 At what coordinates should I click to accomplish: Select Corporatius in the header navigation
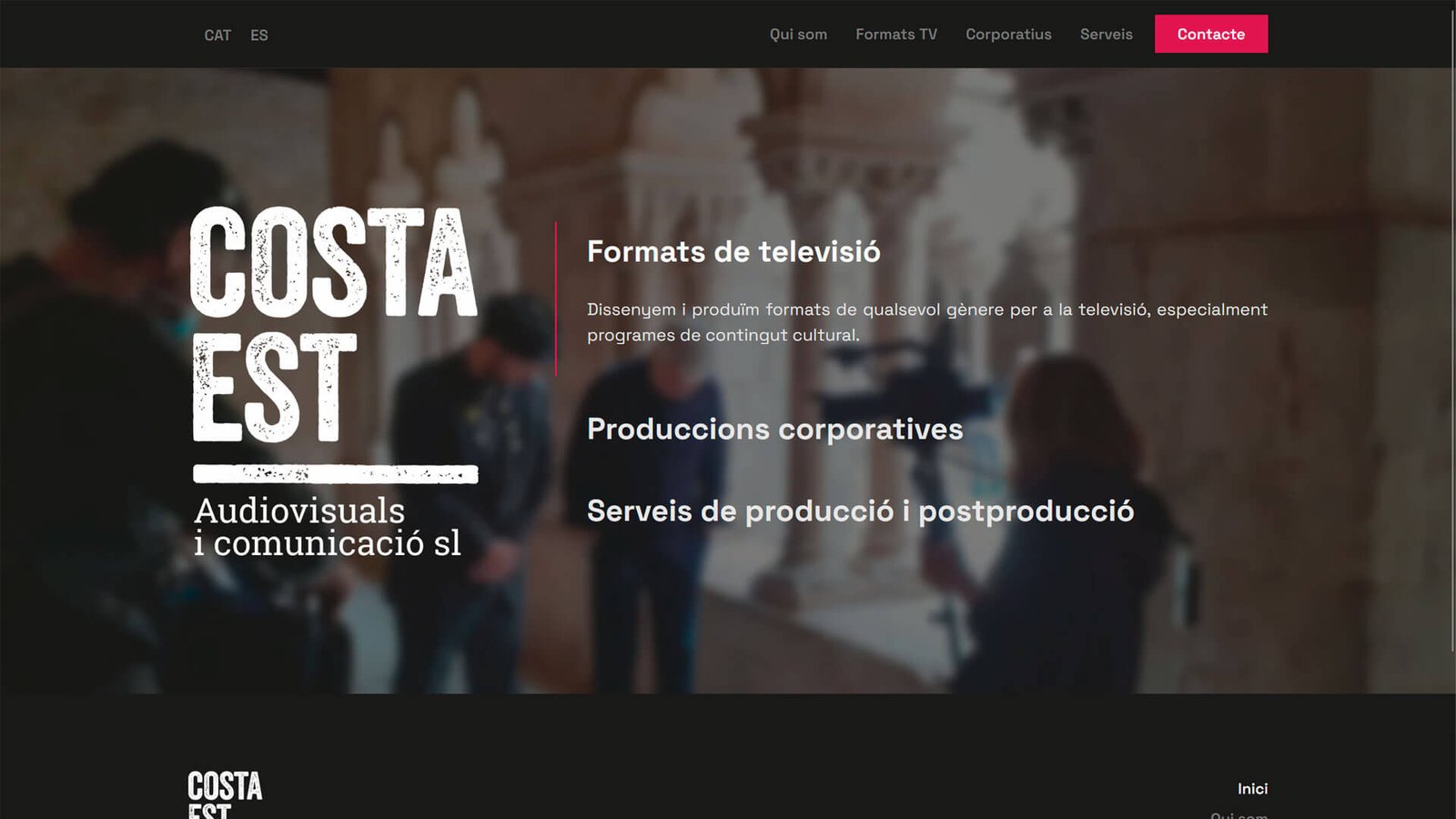click(1008, 35)
